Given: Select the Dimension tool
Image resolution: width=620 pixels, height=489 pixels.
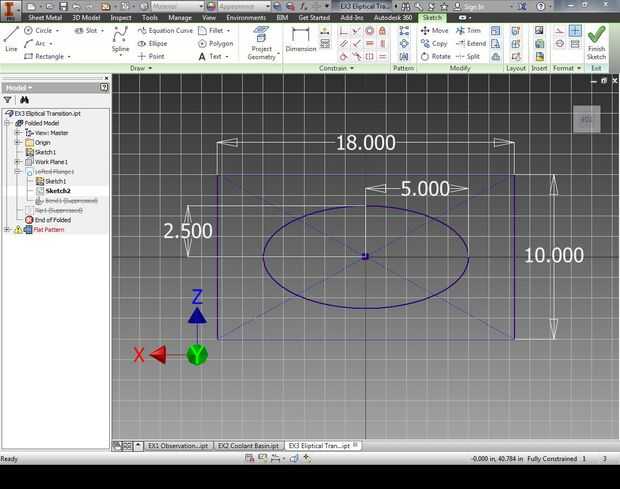Looking at the screenshot, I should click(301, 39).
